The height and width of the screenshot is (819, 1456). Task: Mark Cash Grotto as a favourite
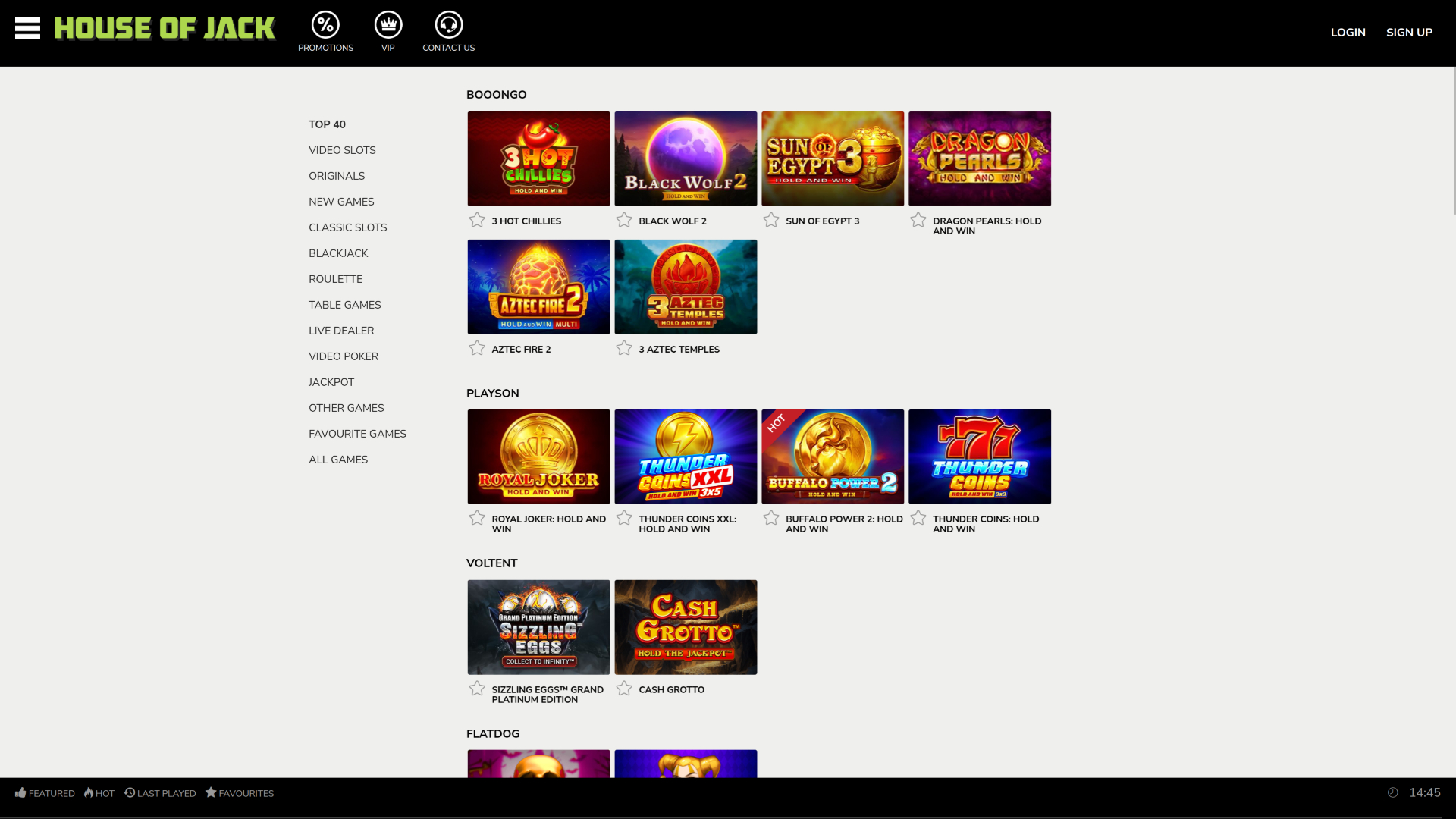point(624,688)
